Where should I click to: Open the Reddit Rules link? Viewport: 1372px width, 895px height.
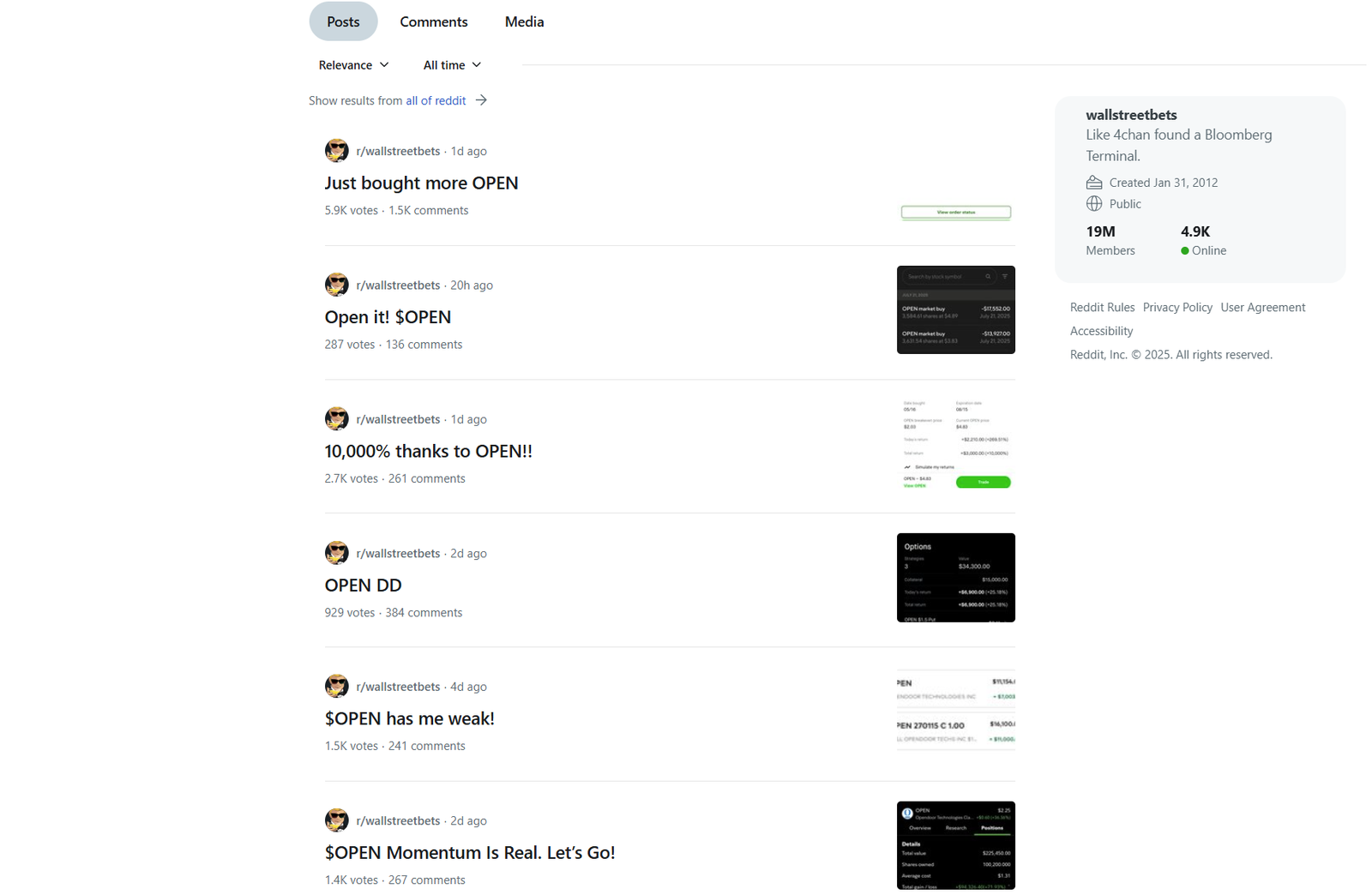point(1102,307)
